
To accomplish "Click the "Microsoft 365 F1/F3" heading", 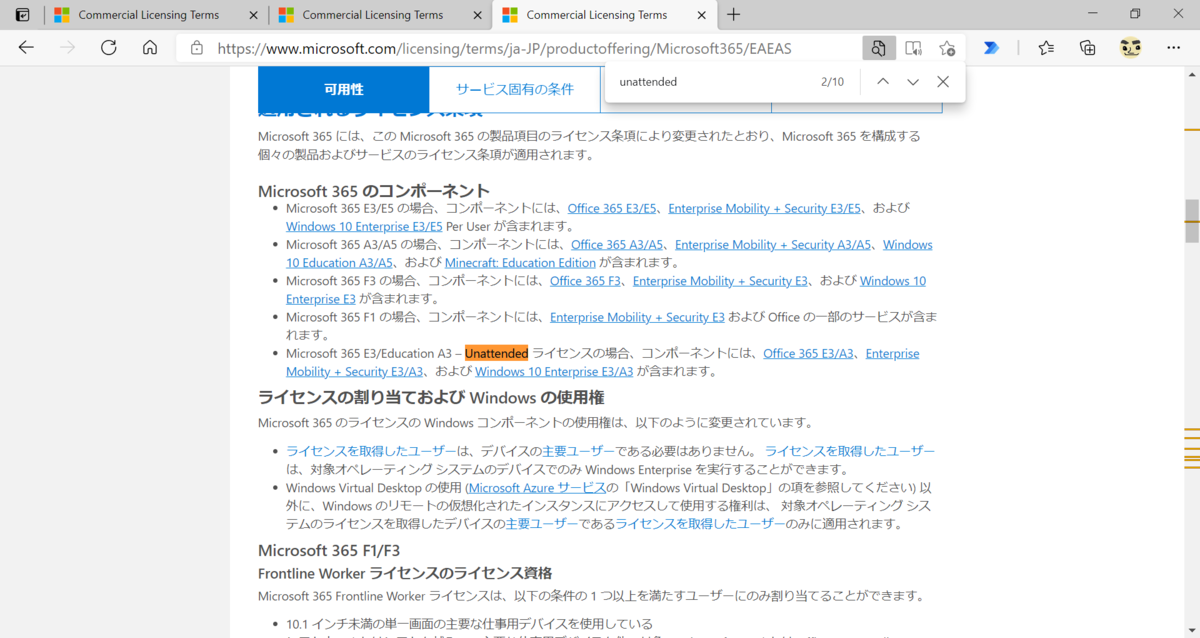I will (x=329, y=550).
